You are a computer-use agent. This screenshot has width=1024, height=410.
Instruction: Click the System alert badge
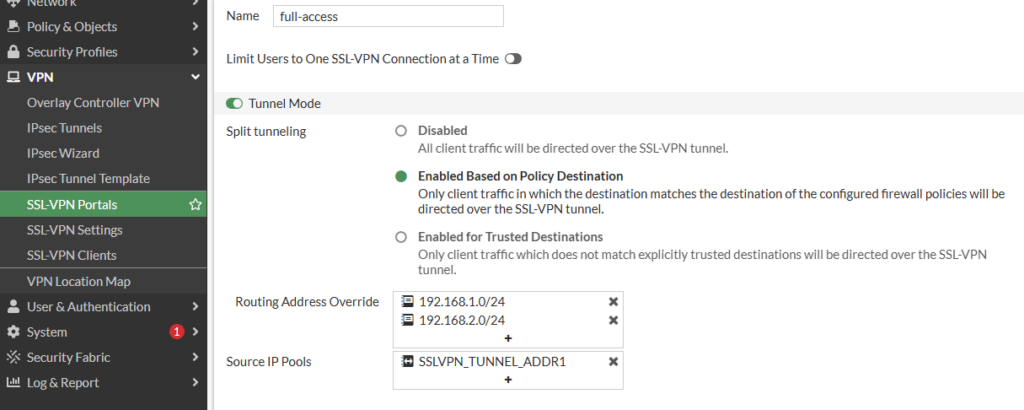(176, 332)
